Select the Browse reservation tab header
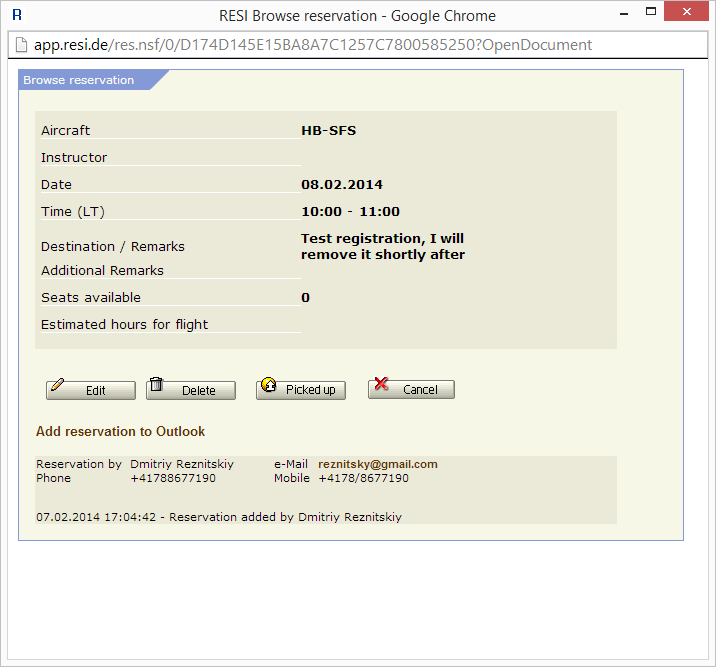Image resolution: width=716 pixels, height=667 pixels. point(80,80)
